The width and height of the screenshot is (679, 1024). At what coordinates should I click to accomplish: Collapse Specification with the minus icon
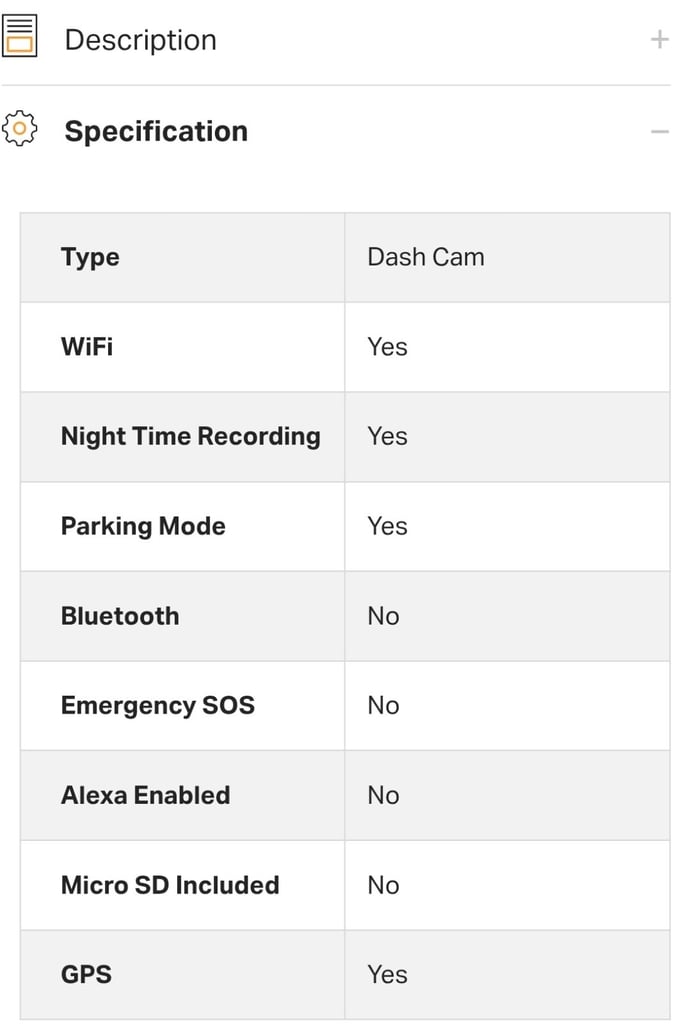pyautogui.click(x=659, y=132)
